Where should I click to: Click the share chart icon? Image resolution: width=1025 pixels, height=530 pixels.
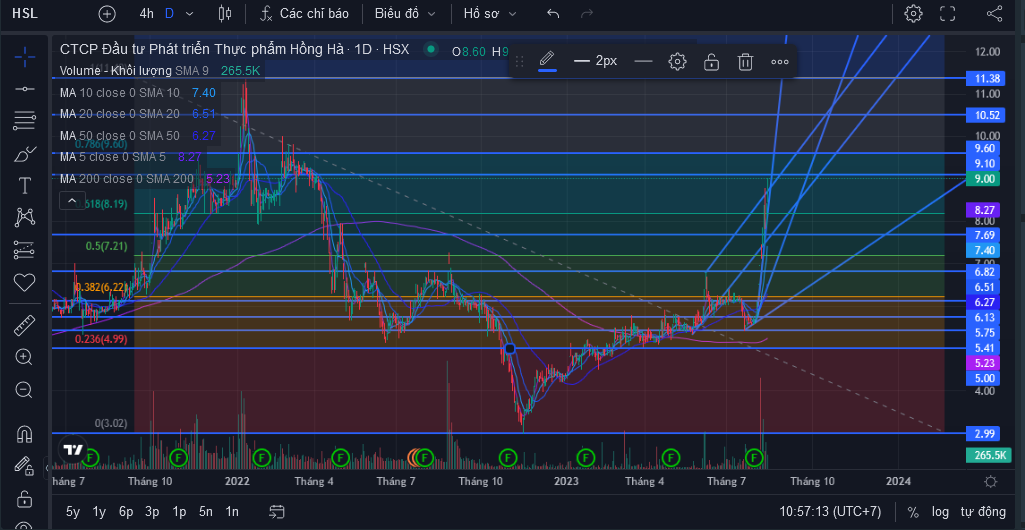pos(994,13)
